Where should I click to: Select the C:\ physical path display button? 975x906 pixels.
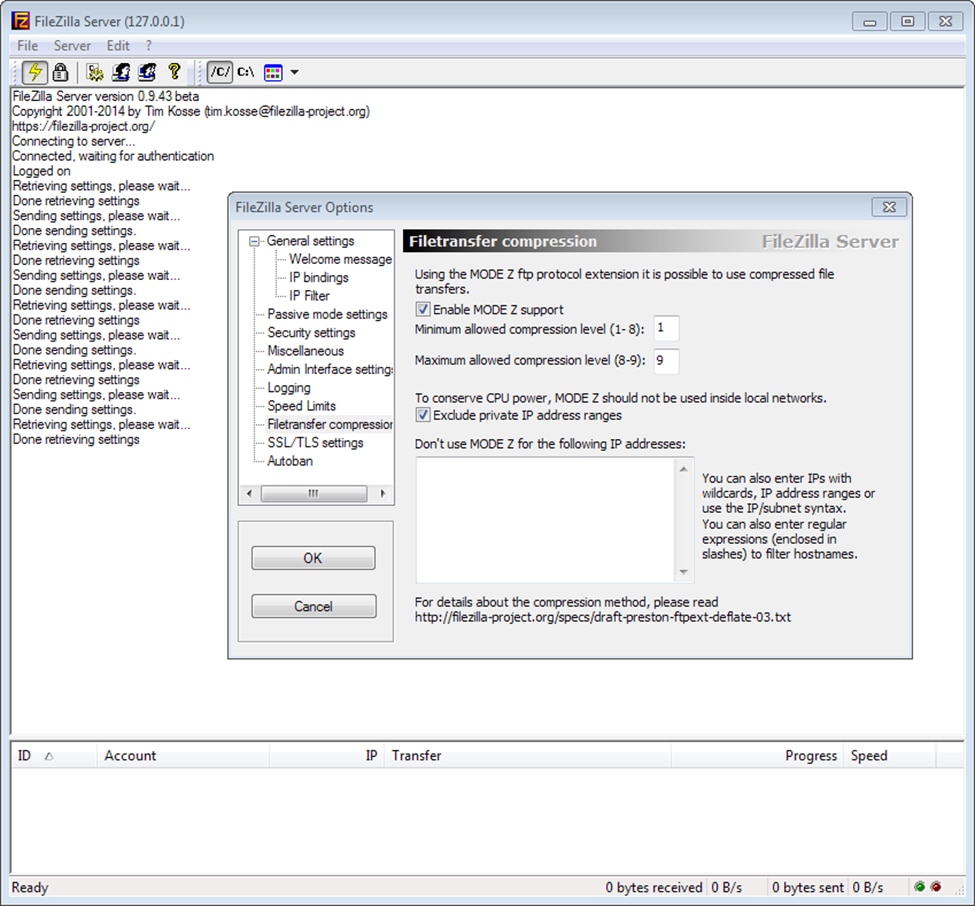coord(246,72)
